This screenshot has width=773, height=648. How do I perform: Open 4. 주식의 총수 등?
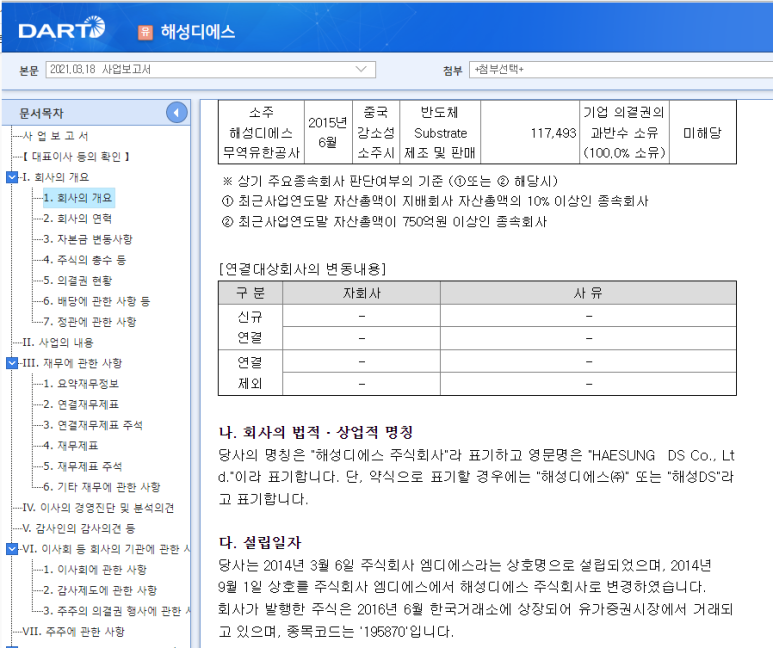tap(85, 260)
